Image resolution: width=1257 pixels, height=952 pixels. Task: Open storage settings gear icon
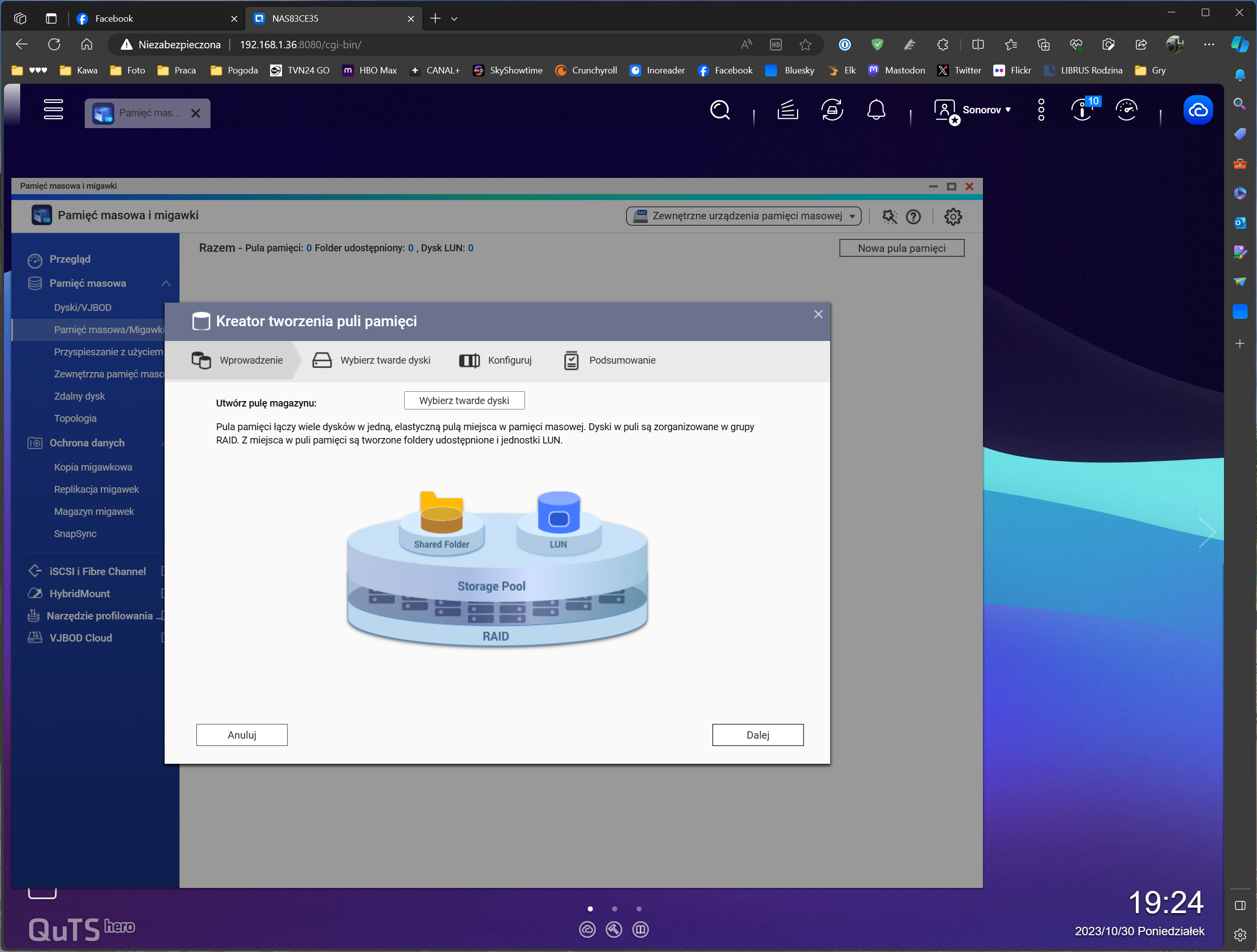(953, 216)
